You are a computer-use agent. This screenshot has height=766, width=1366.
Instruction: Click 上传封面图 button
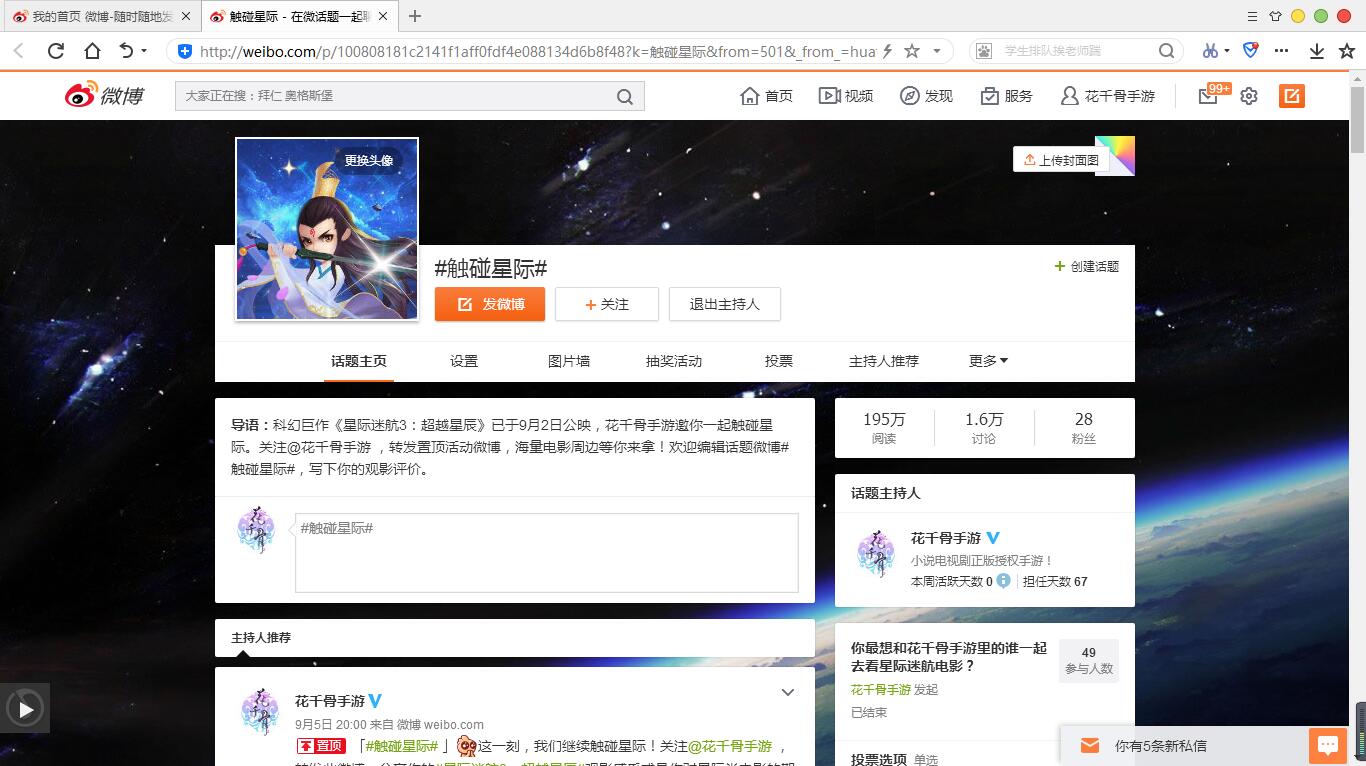tap(1061, 160)
